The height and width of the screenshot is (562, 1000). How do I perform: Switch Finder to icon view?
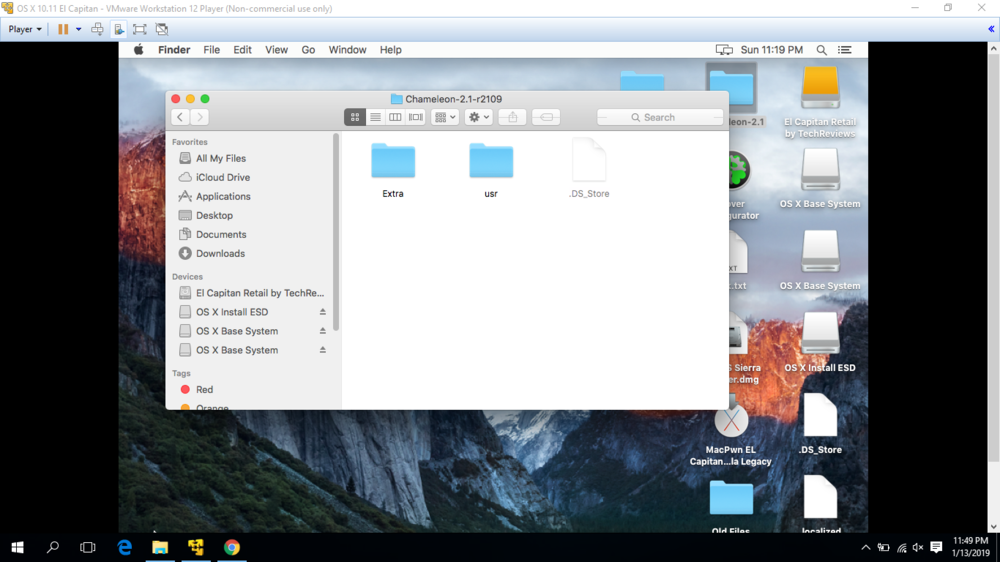(x=355, y=117)
